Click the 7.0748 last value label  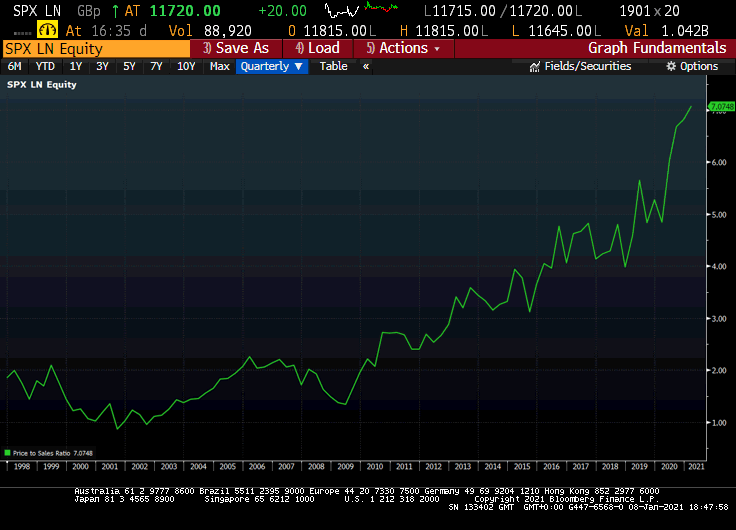pos(721,107)
